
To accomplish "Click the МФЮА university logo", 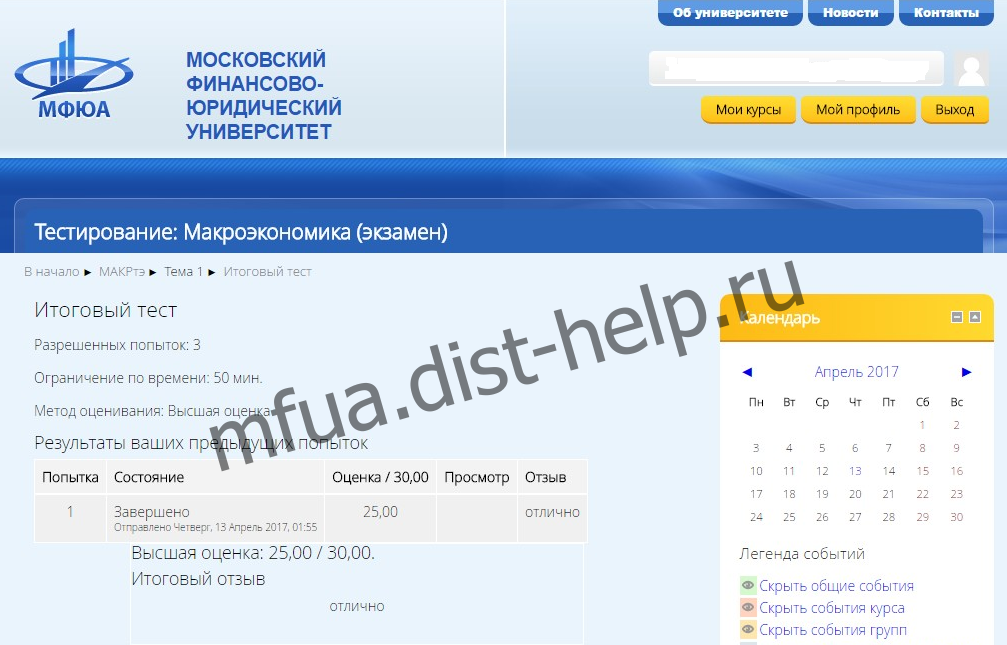I will (x=74, y=74).
